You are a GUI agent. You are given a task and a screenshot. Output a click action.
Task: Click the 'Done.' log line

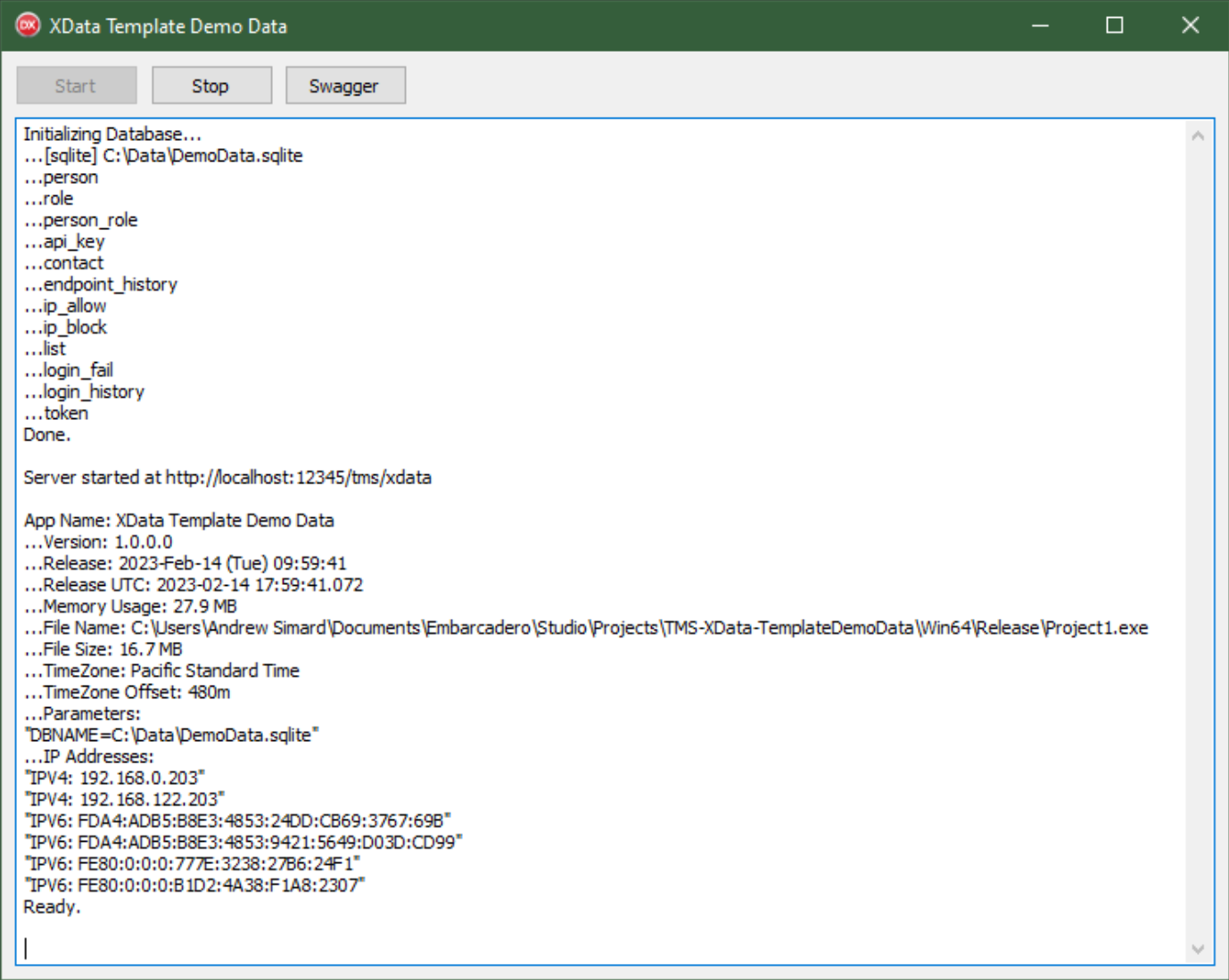point(47,434)
